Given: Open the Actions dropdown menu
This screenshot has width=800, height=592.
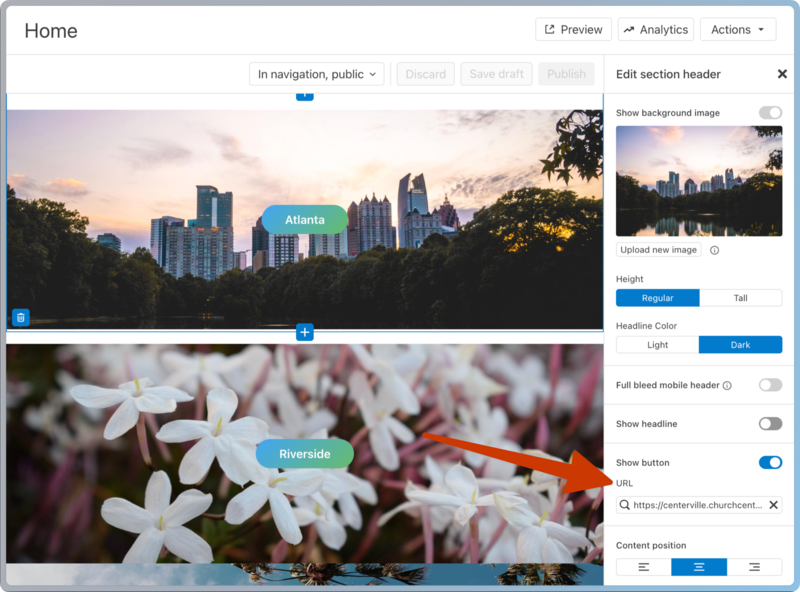Looking at the screenshot, I should 737,30.
